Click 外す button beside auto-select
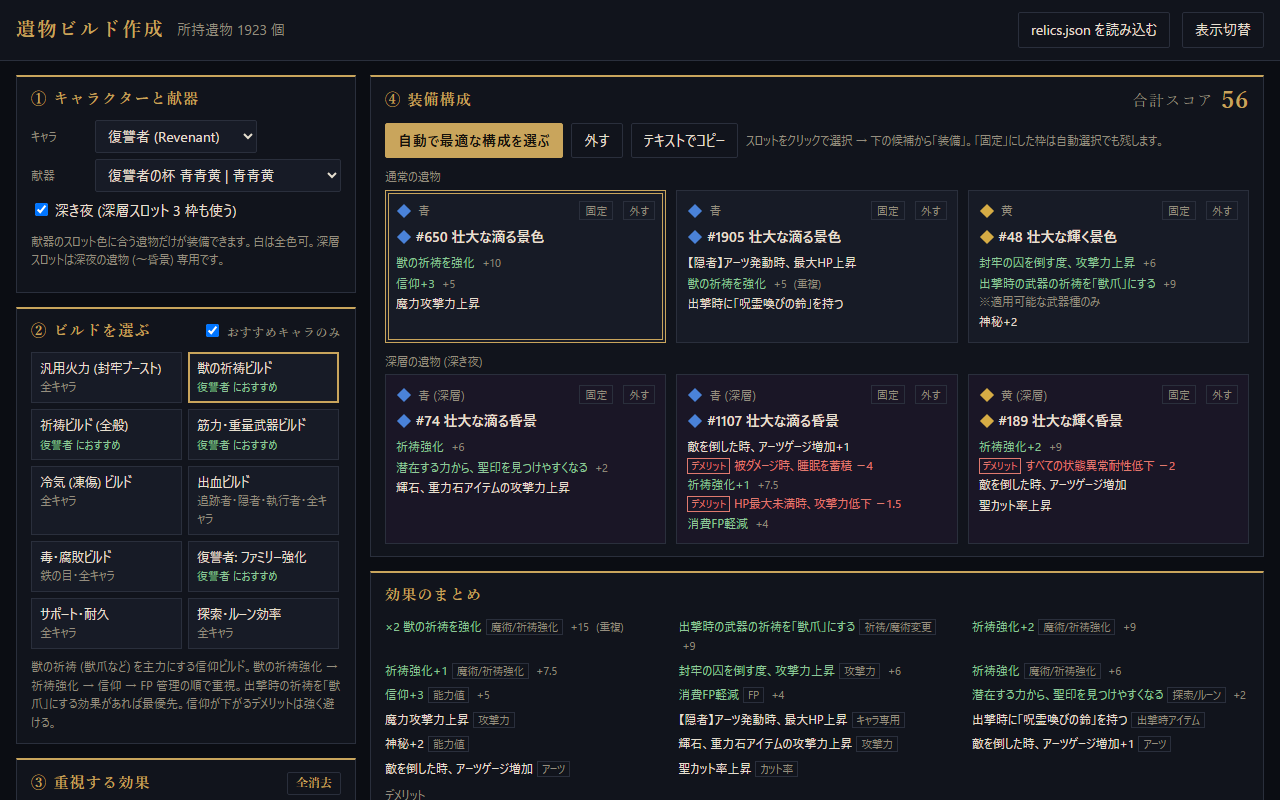1280x800 pixels. point(597,141)
